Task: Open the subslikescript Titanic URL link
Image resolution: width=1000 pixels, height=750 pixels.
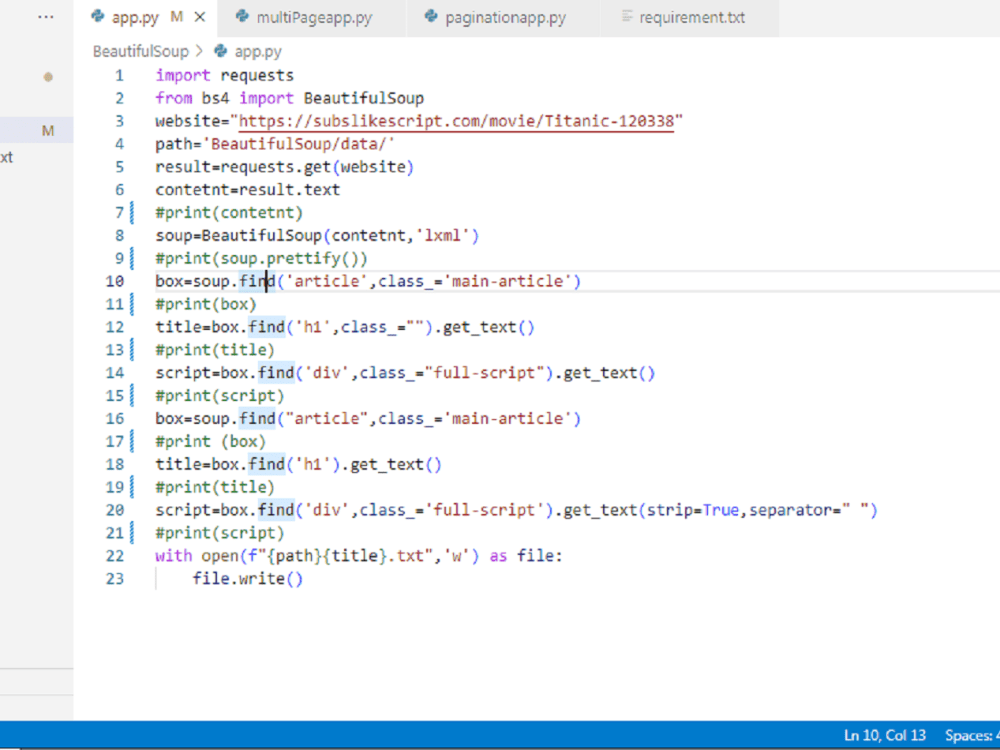Action: click(456, 121)
